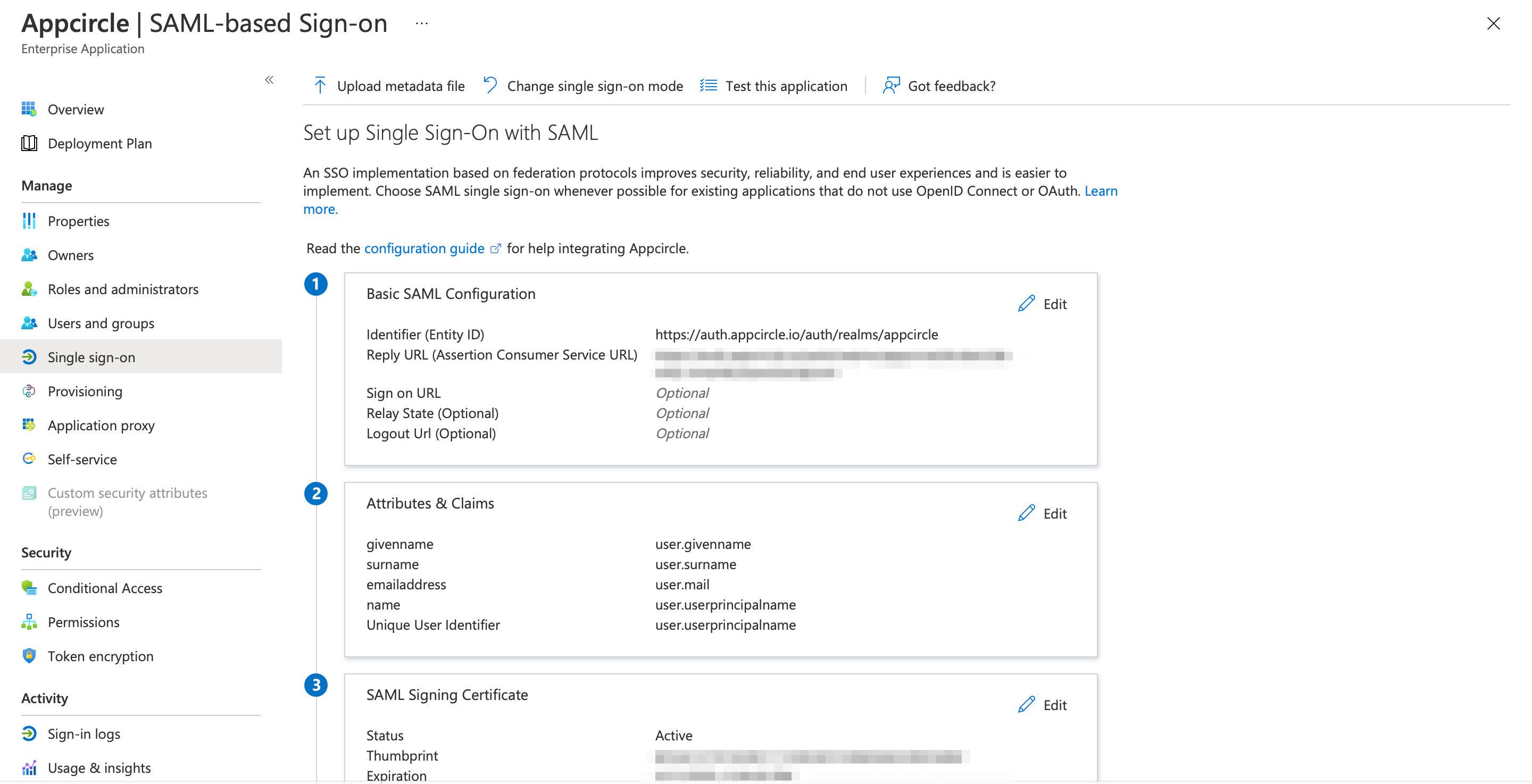
Task: Go to Users and groups
Action: pyautogui.click(x=101, y=323)
